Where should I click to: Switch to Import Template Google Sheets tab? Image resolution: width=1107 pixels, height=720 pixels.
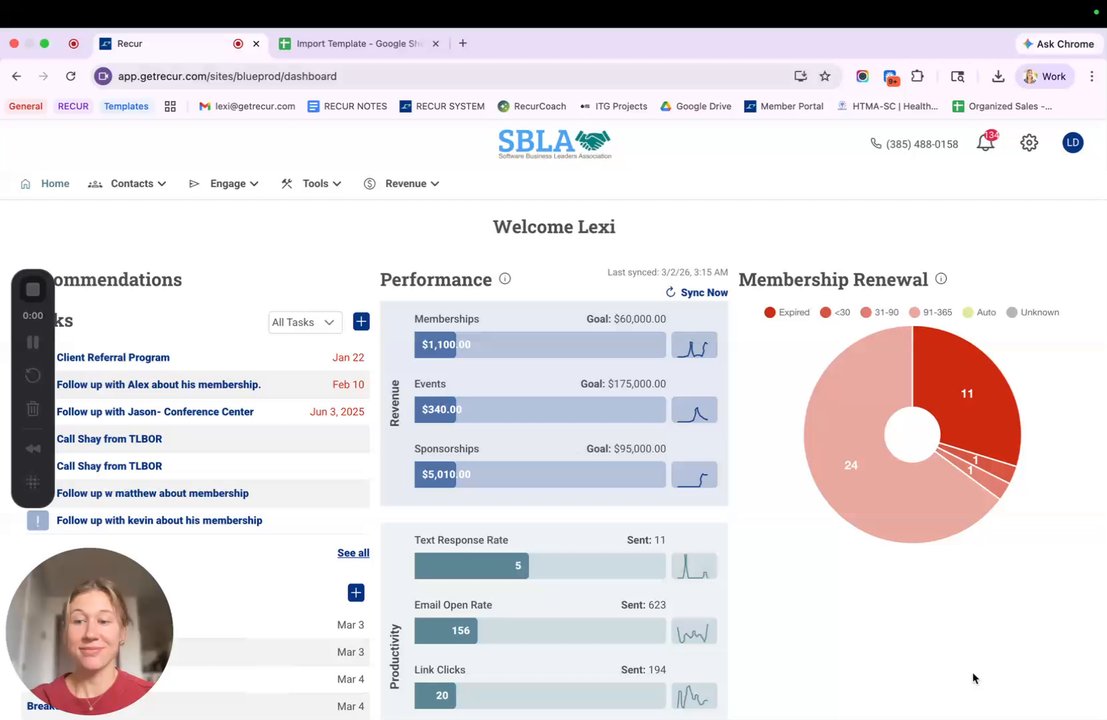coord(360,44)
